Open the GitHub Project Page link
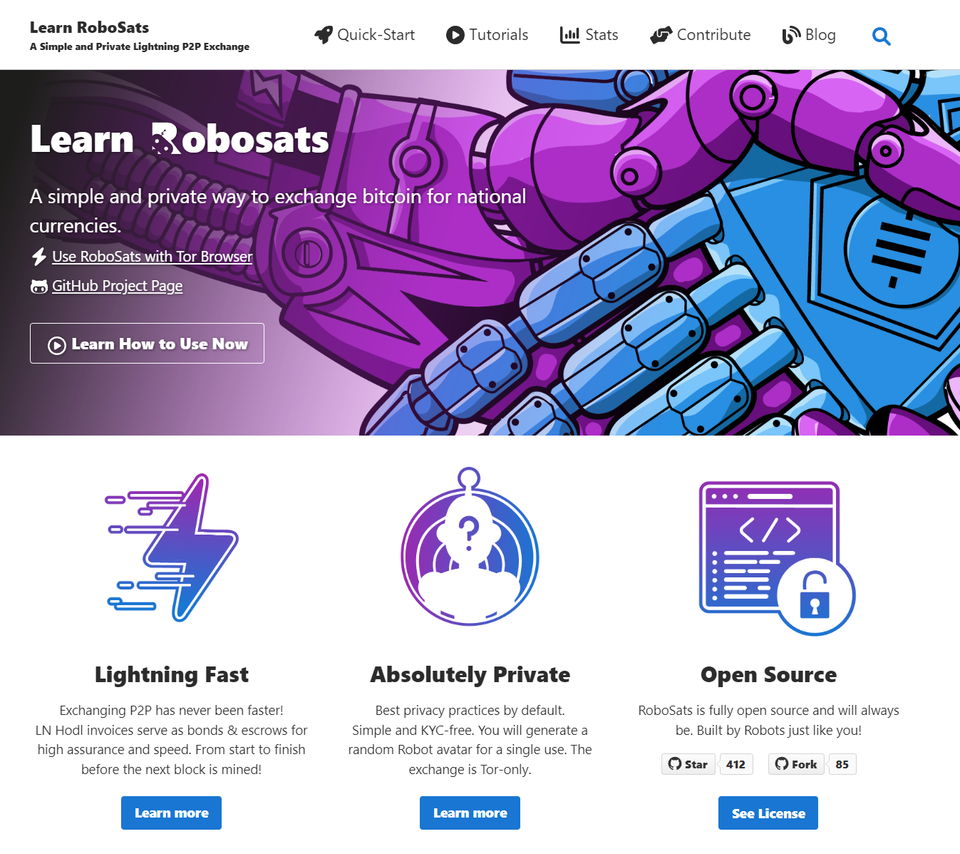The width and height of the screenshot is (960, 854). pos(117,286)
